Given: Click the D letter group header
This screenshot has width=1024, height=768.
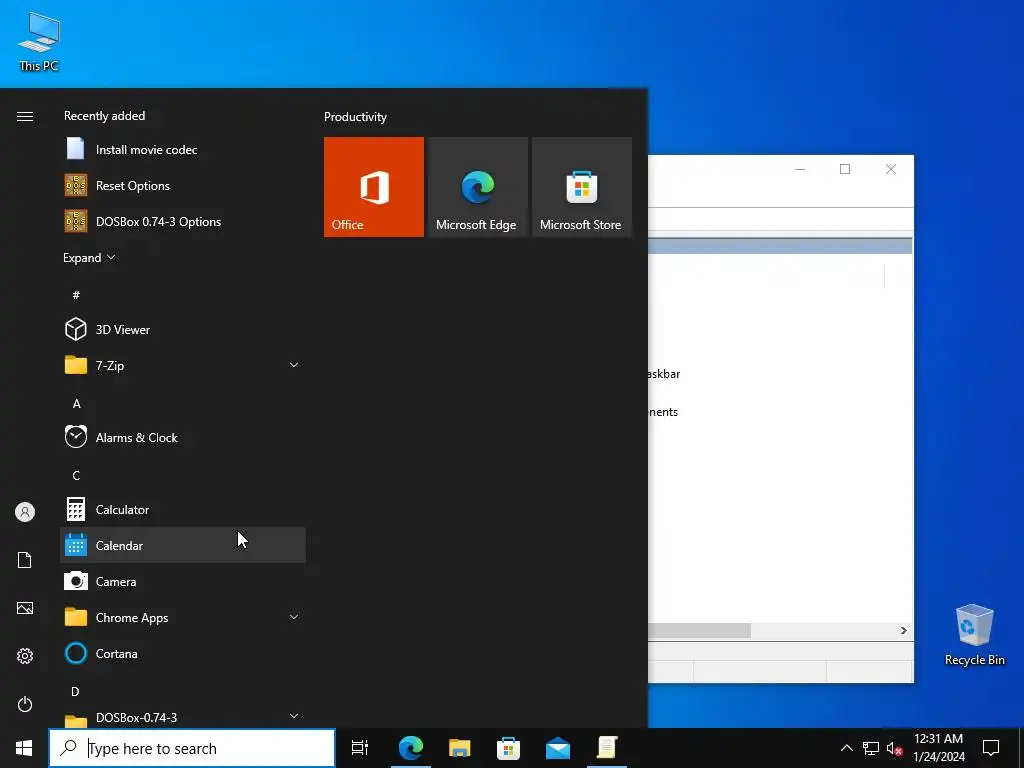Looking at the screenshot, I should (76, 691).
